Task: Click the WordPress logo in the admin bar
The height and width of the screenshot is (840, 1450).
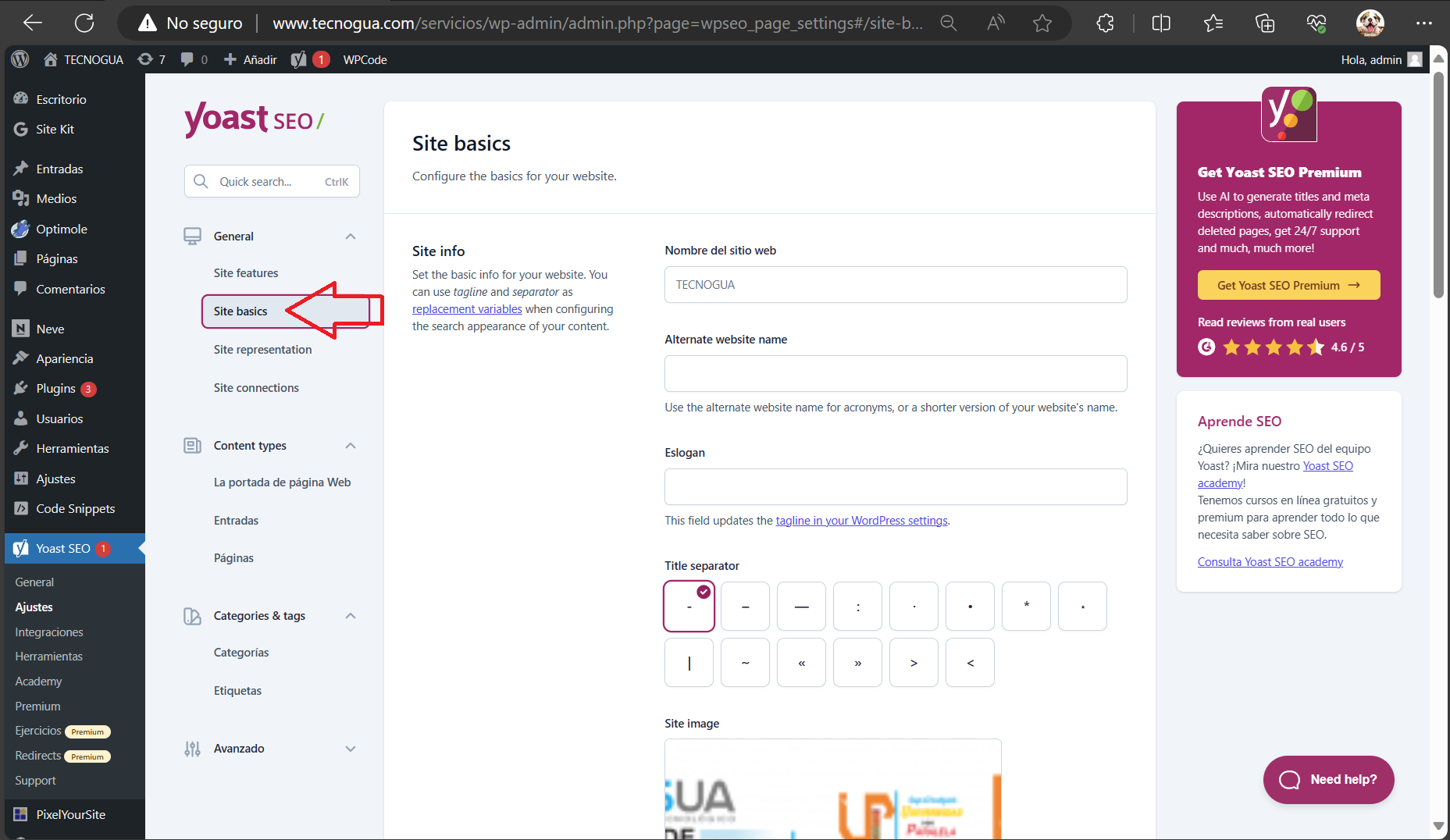Action: 20,59
